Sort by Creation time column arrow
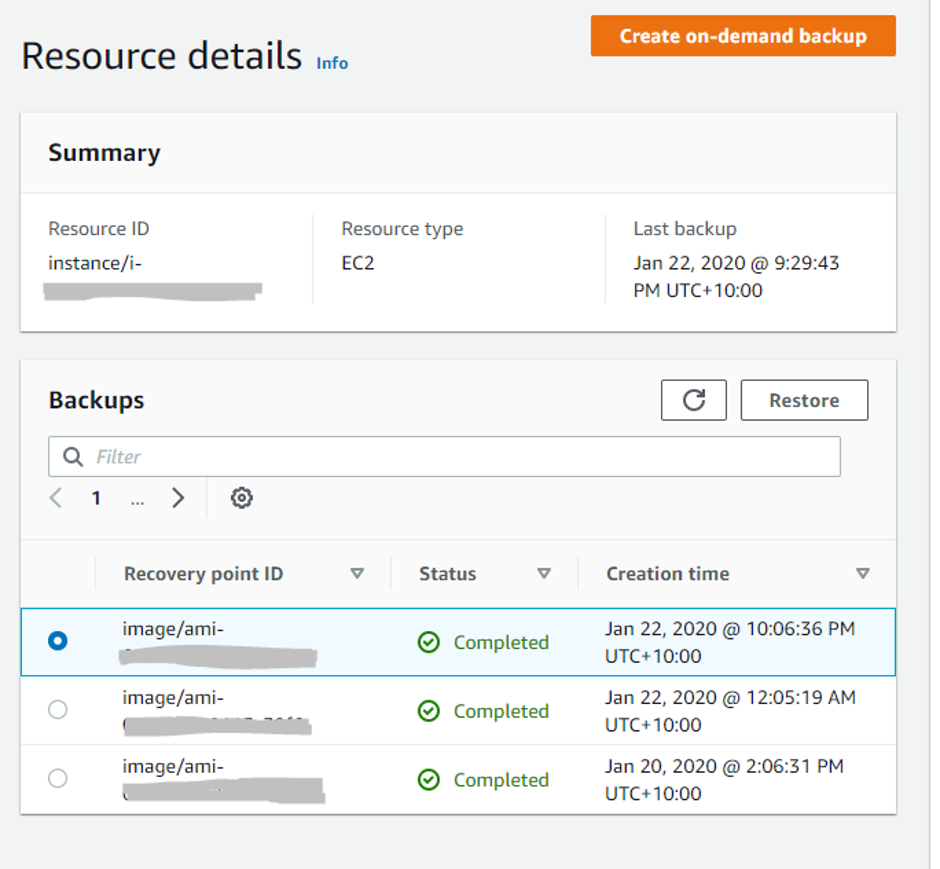 (x=863, y=574)
